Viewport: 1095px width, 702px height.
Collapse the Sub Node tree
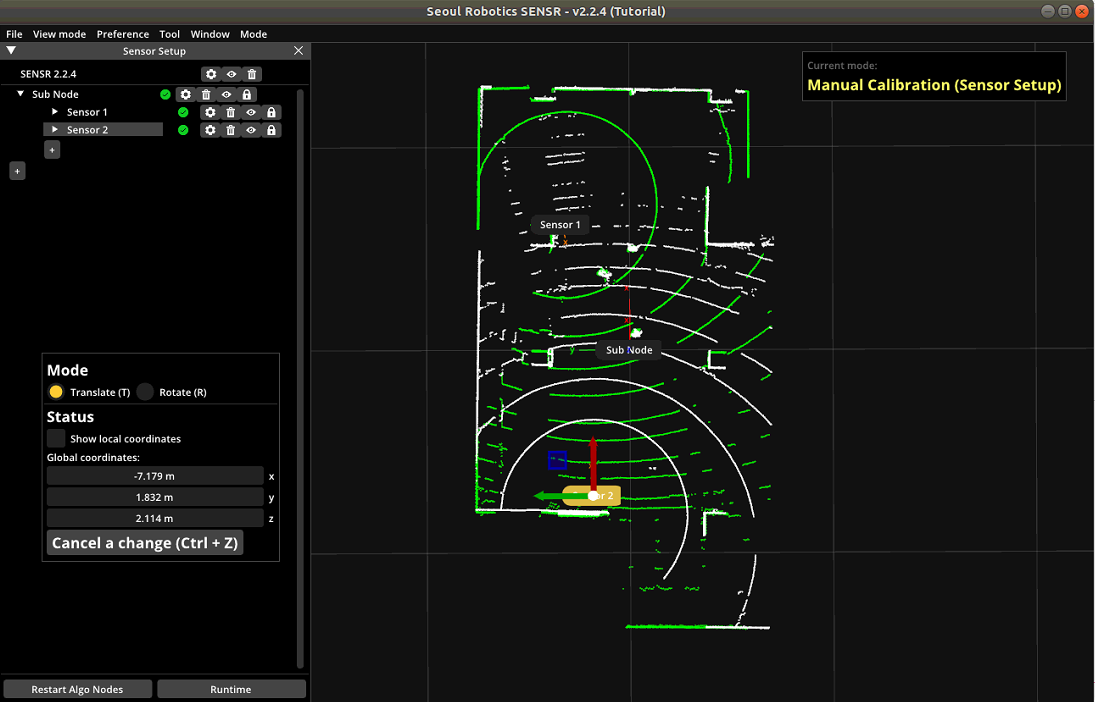(21, 94)
